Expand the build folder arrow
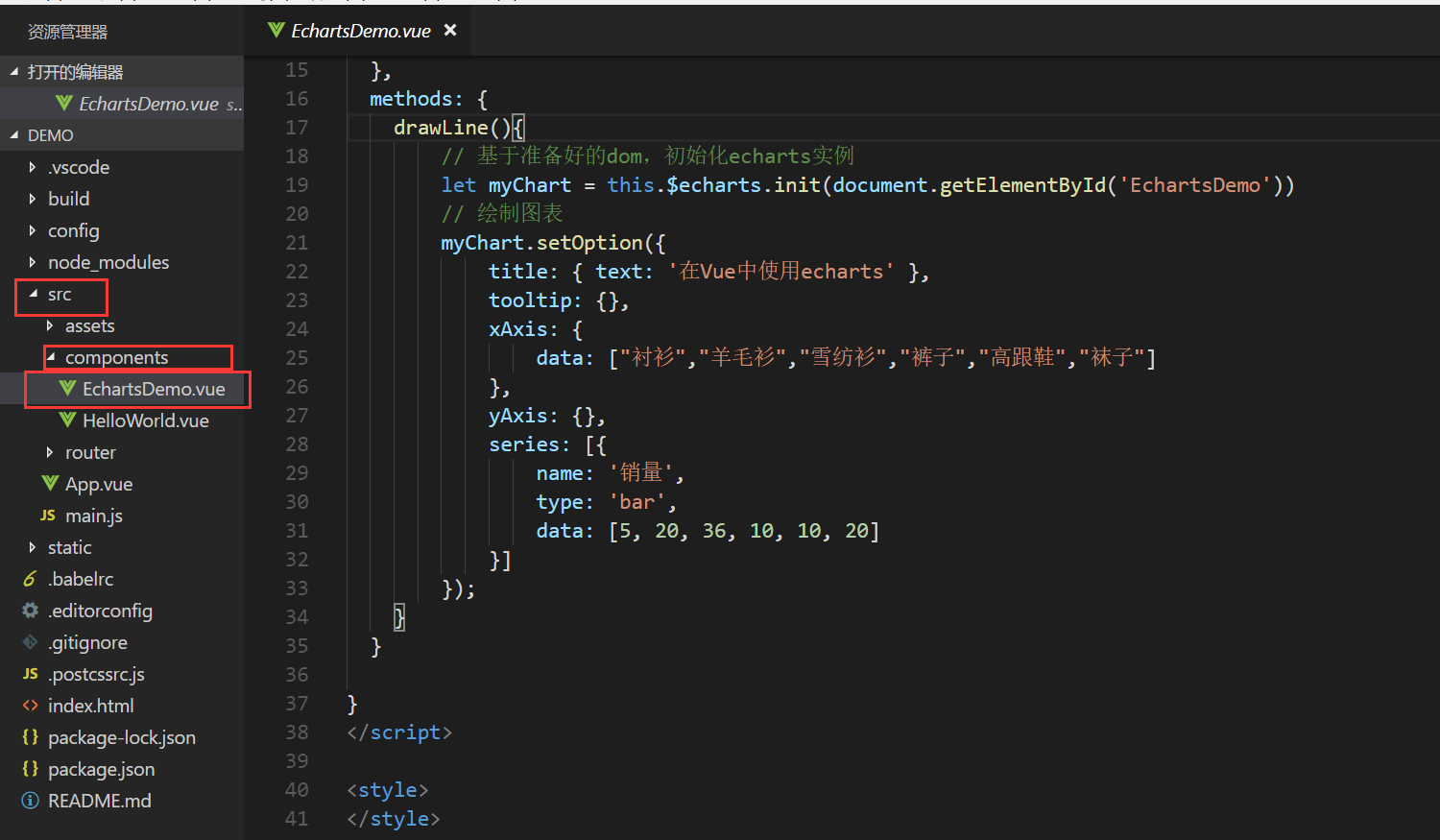Image resolution: width=1440 pixels, height=840 pixels. 32,199
